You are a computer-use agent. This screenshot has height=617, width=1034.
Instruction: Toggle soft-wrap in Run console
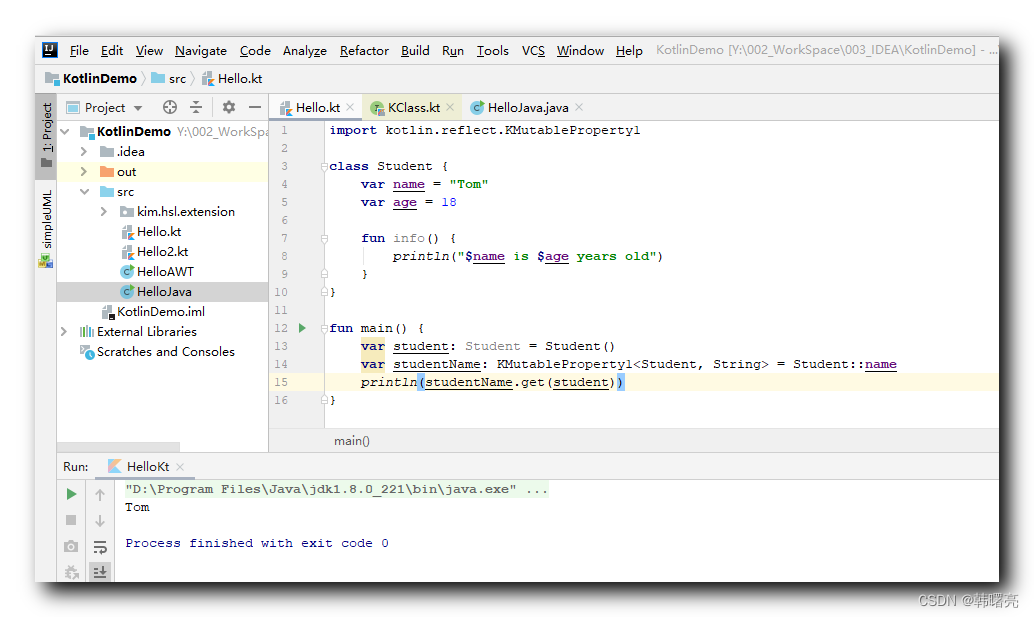[100, 546]
